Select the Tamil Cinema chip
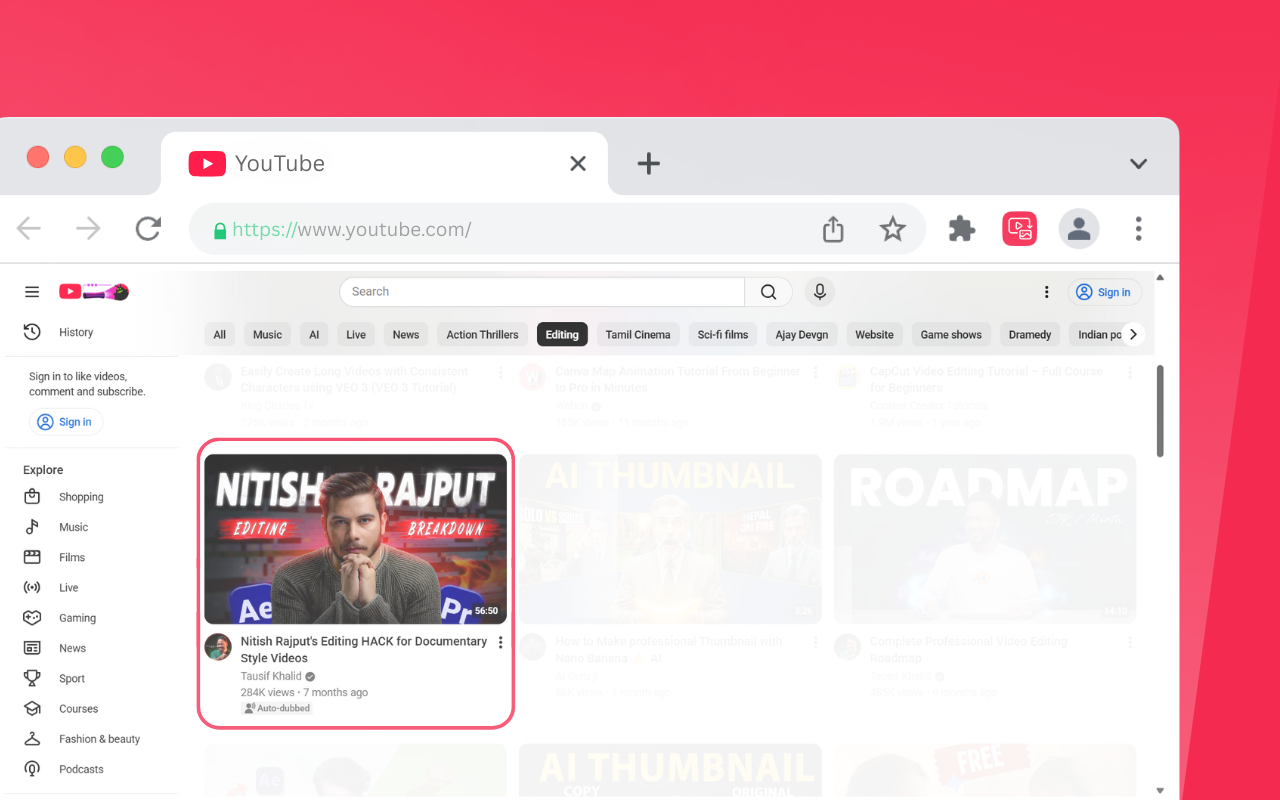The height and width of the screenshot is (800, 1280). click(x=638, y=335)
